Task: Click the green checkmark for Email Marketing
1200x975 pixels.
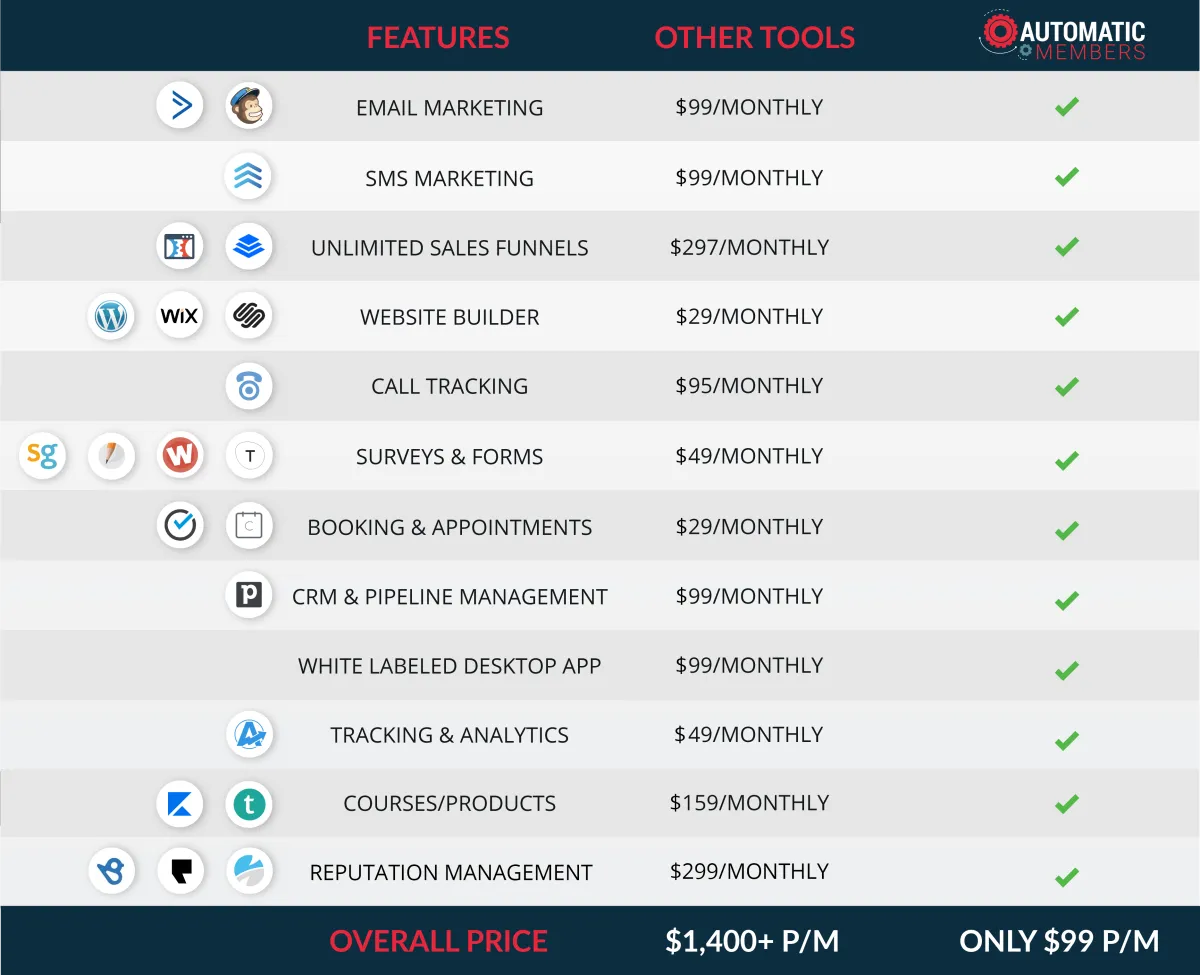Action: [x=1067, y=106]
